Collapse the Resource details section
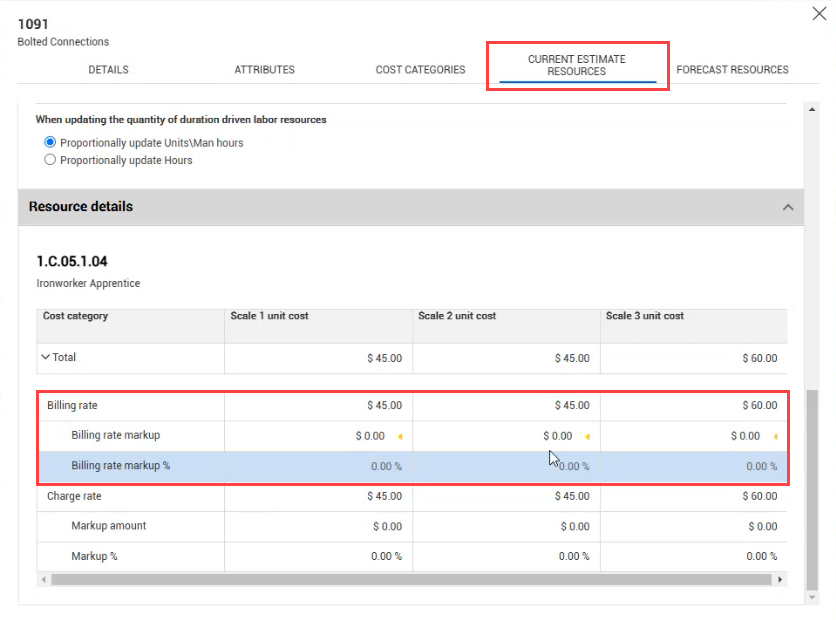 tap(788, 207)
